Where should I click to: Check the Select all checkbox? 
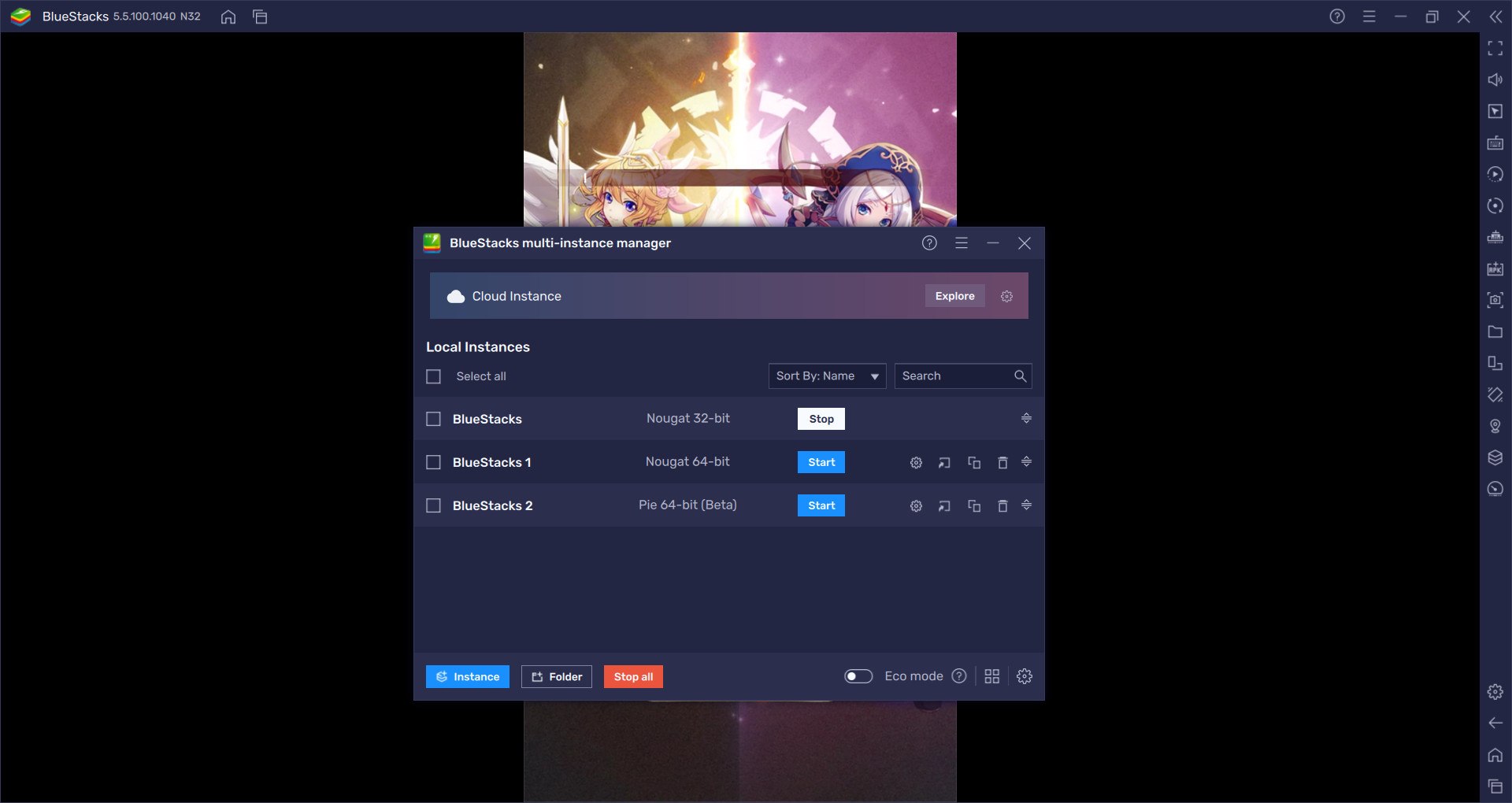point(433,376)
